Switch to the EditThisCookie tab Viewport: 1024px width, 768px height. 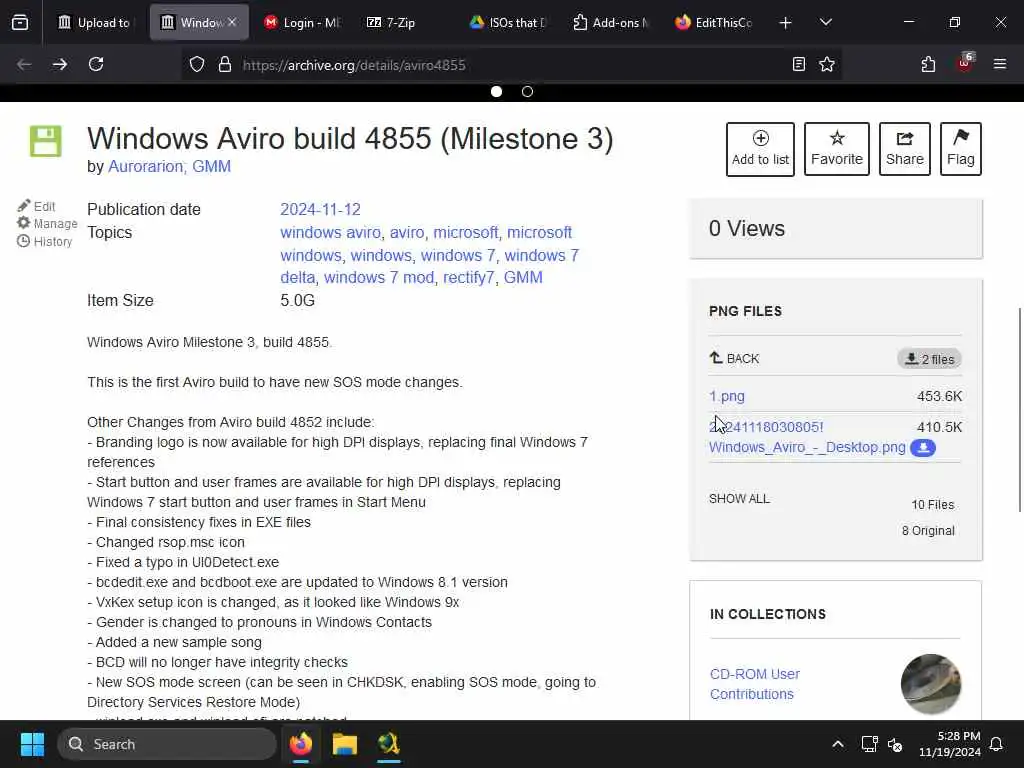(714, 22)
